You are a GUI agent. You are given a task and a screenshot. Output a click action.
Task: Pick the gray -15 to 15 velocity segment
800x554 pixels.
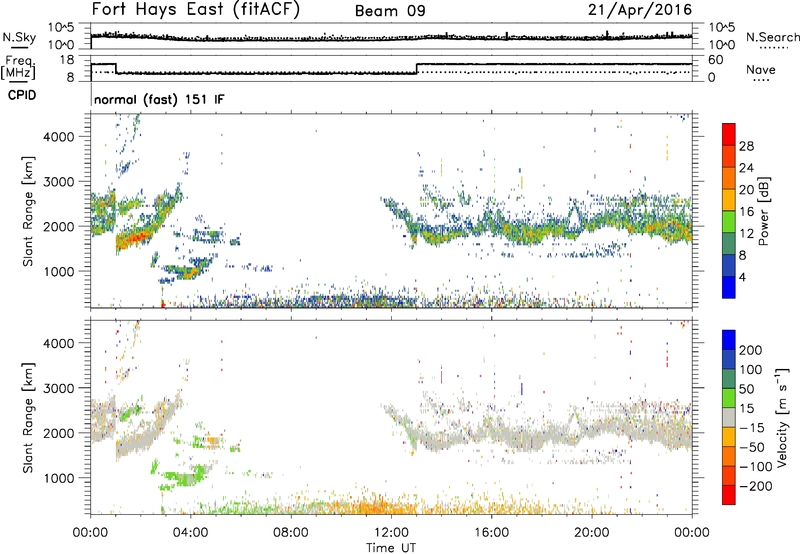(x=729, y=417)
